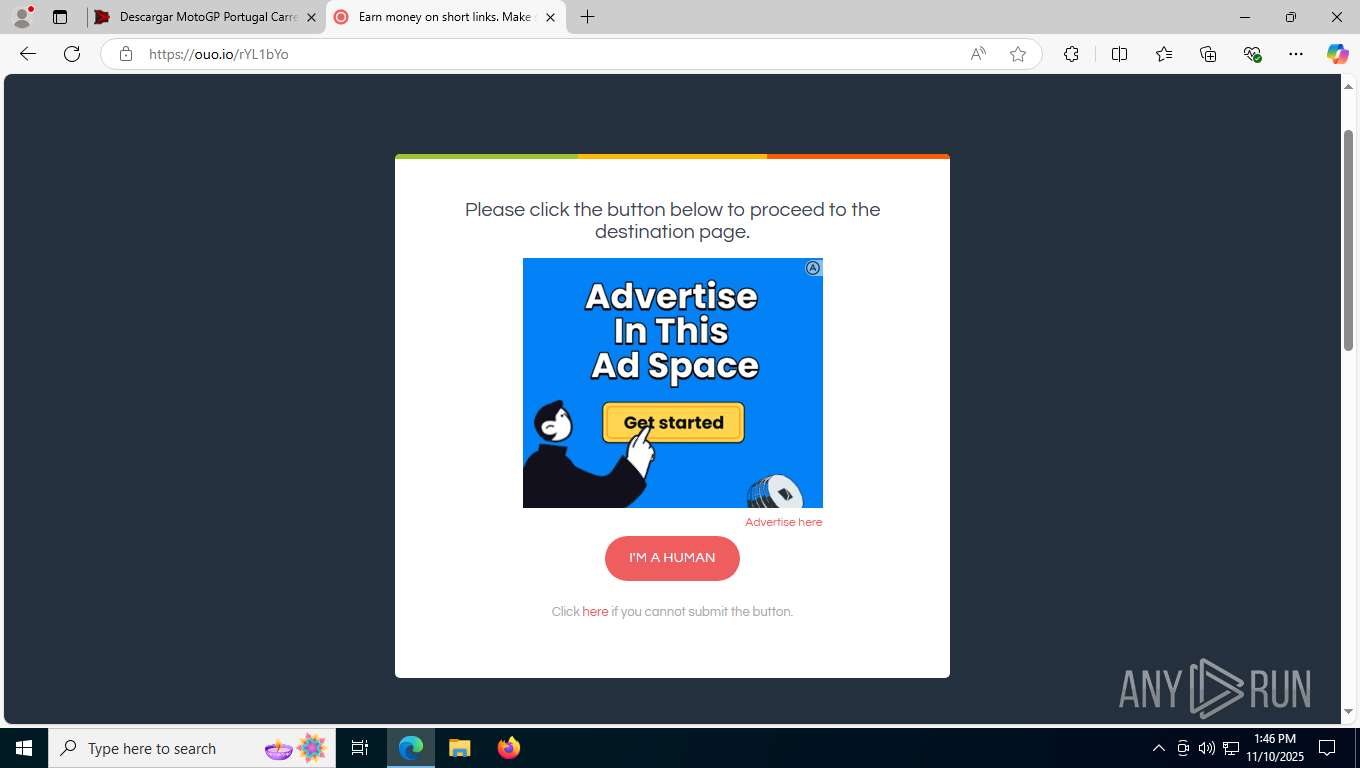Viewport: 1360px width, 768px height.
Task: Open the Collections panel
Action: [x=1208, y=54]
